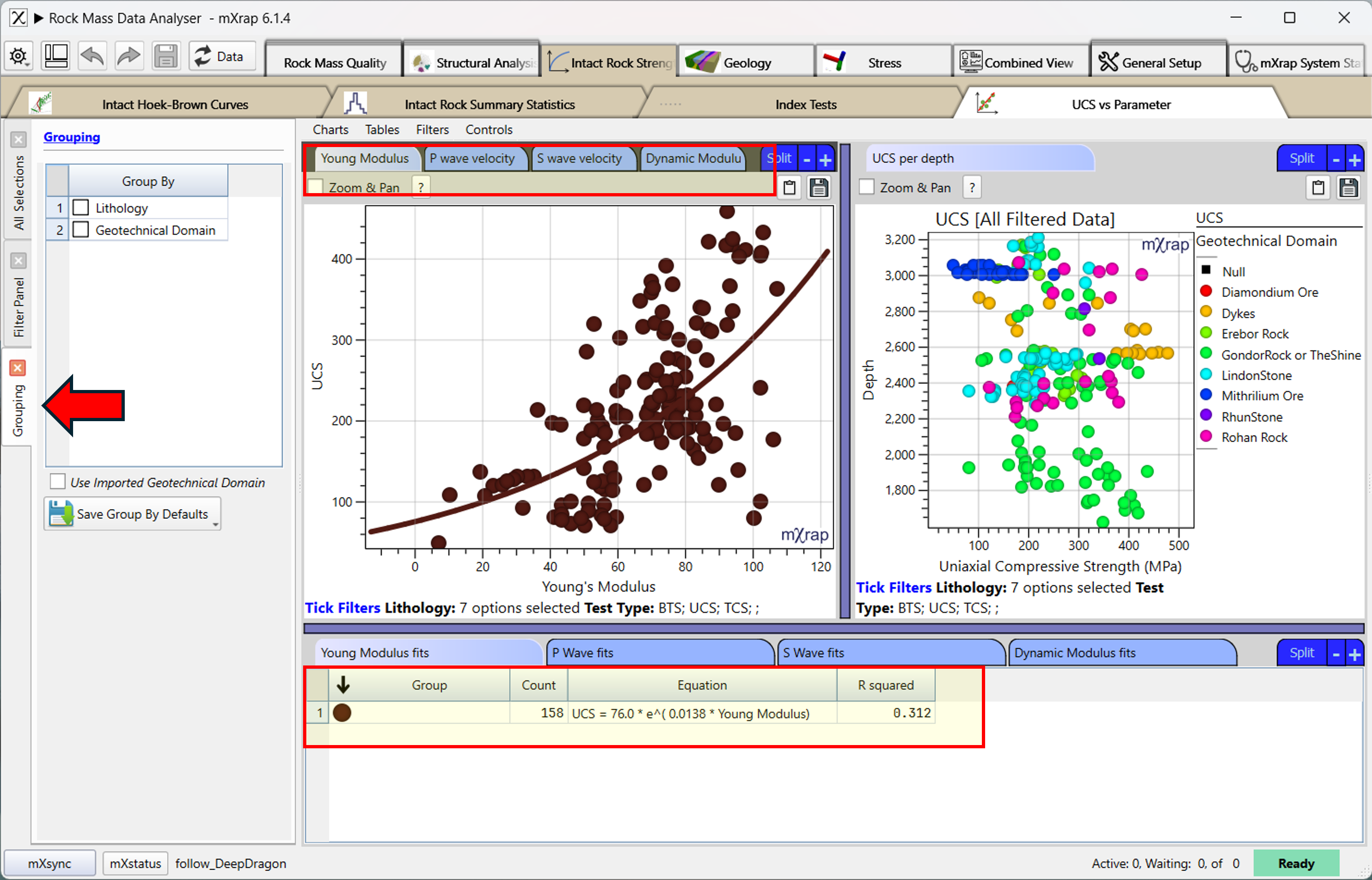The width and height of the screenshot is (1372, 880).
Task: Enable Use Imported Geotechnical Domain
Action: coord(57,482)
